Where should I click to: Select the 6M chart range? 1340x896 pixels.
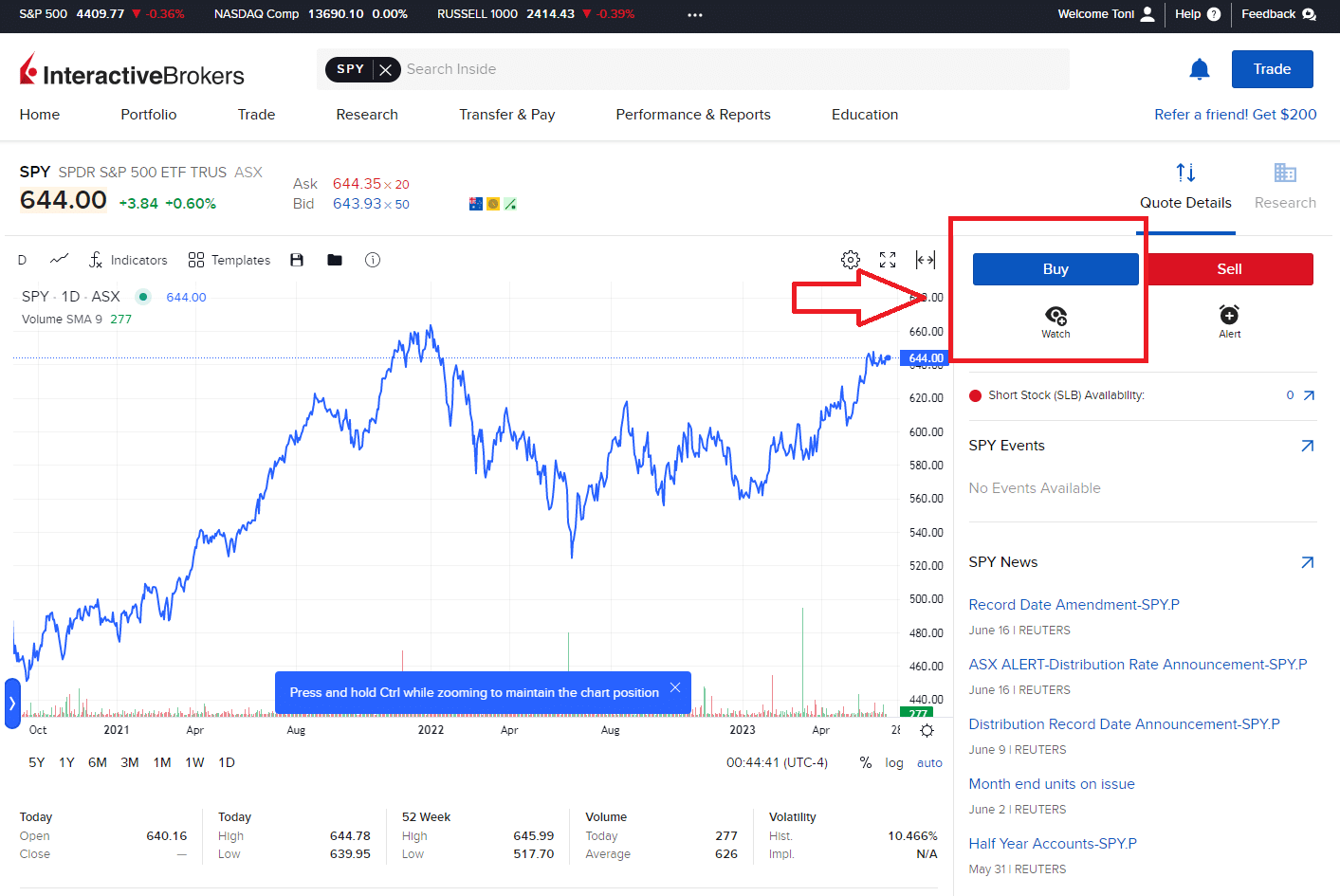98,762
